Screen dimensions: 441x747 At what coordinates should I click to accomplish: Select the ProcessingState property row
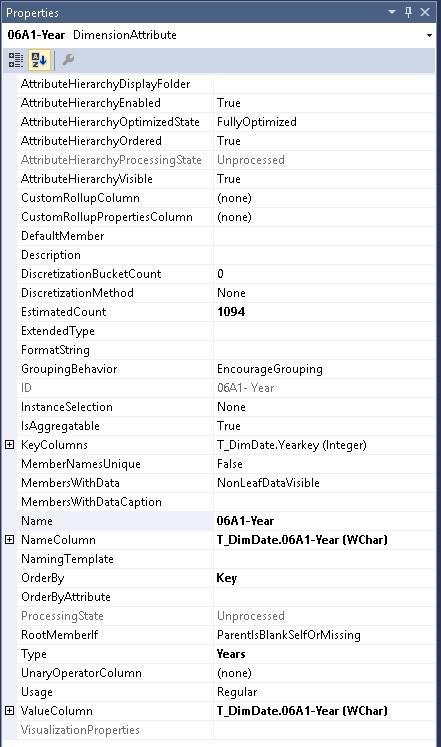pyautogui.click(x=226, y=616)
